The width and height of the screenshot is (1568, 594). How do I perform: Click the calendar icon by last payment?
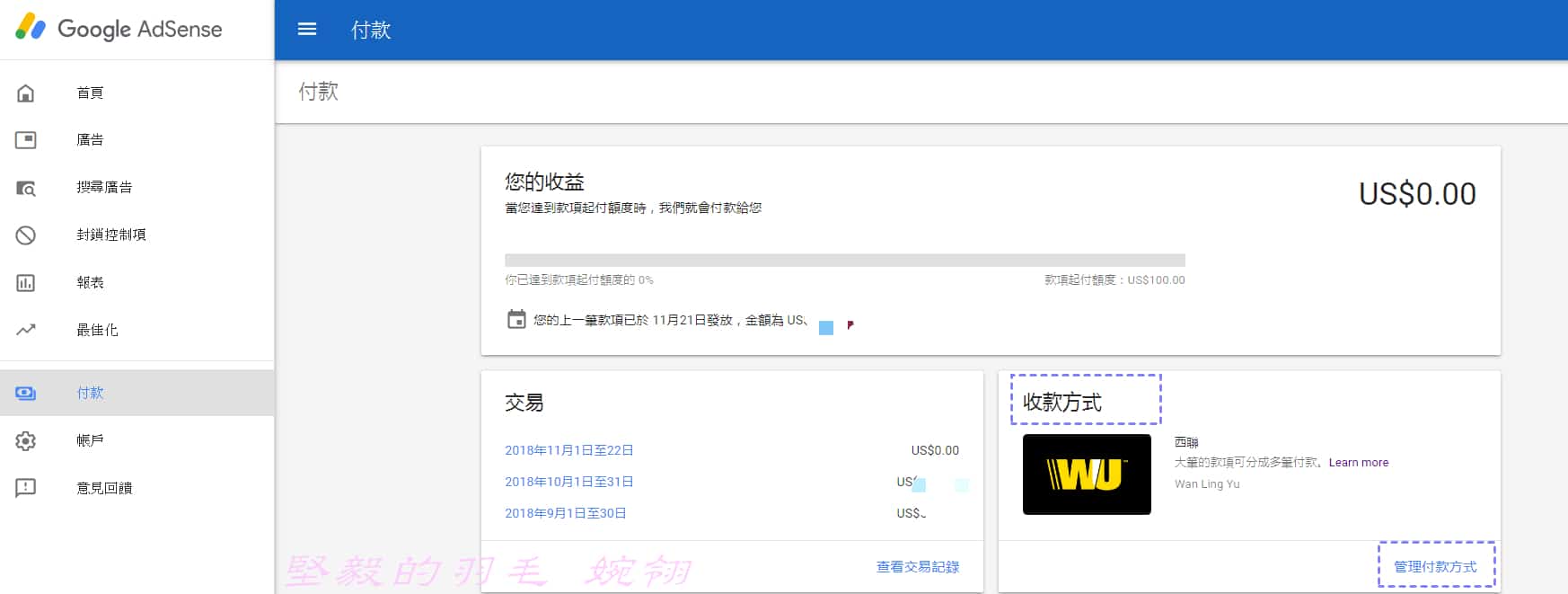pyautogui.click(x=516, y=319)
